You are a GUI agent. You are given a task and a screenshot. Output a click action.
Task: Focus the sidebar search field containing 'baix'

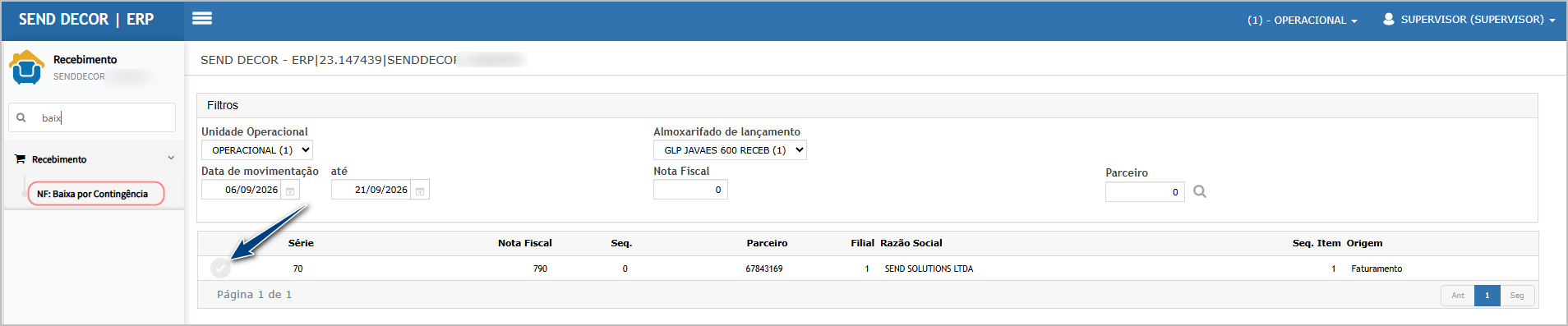(x=92, y=117)
